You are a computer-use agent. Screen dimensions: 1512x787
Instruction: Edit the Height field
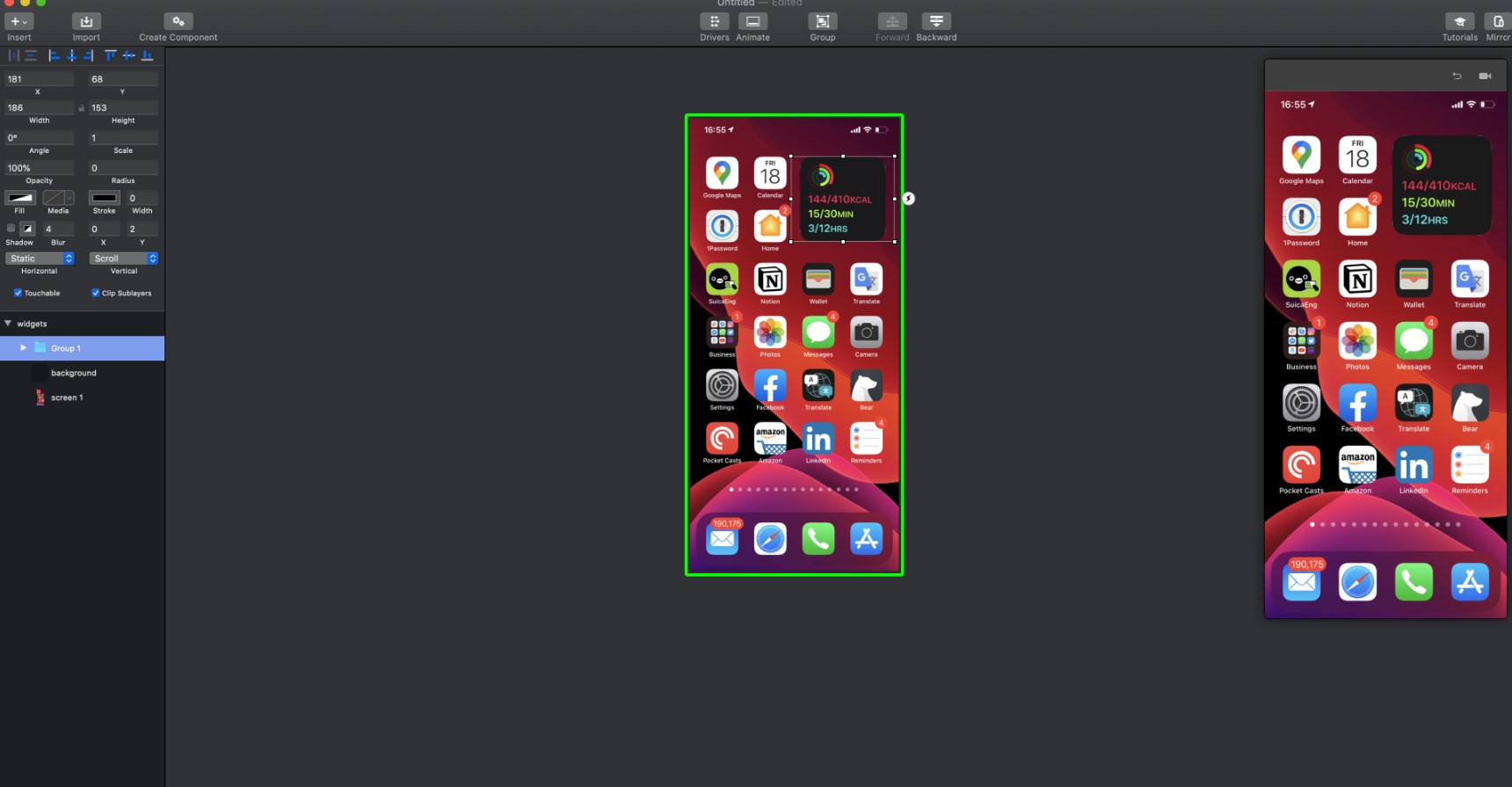pos(123,108)
